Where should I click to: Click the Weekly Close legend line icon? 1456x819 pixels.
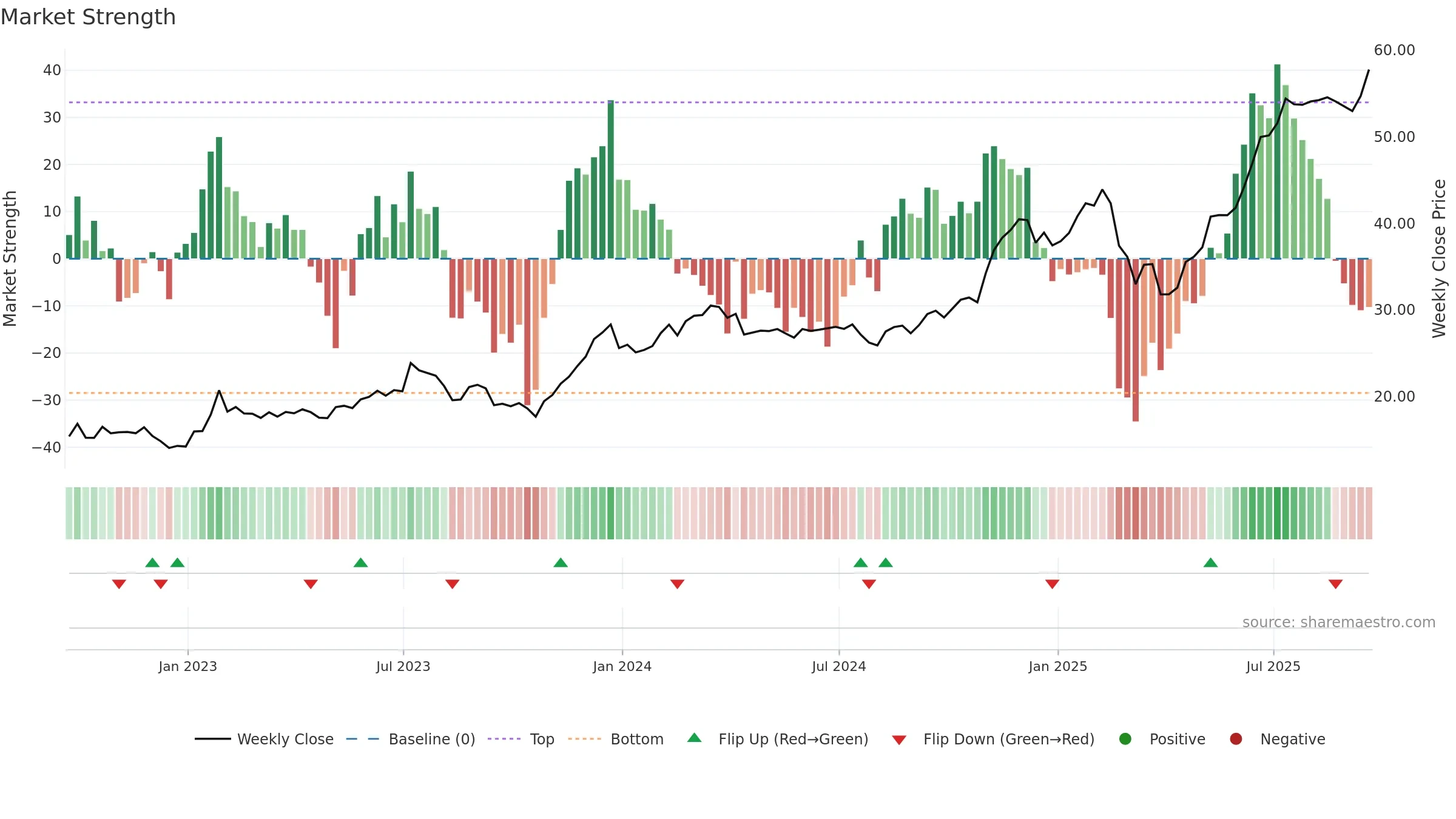tap(213, 739)
